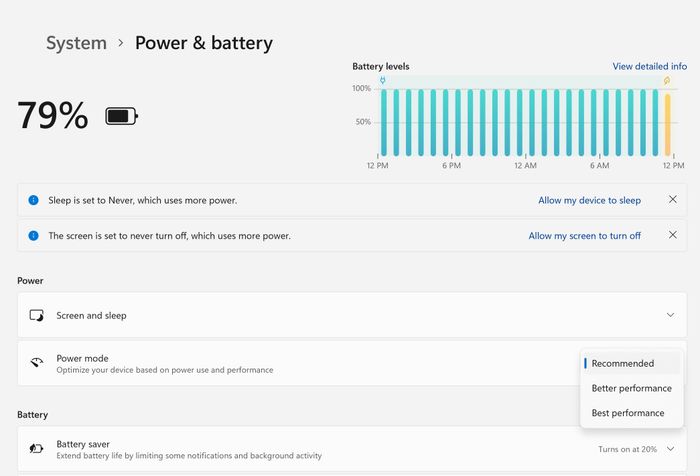Go back to System breadcrumb

[76, 43]
